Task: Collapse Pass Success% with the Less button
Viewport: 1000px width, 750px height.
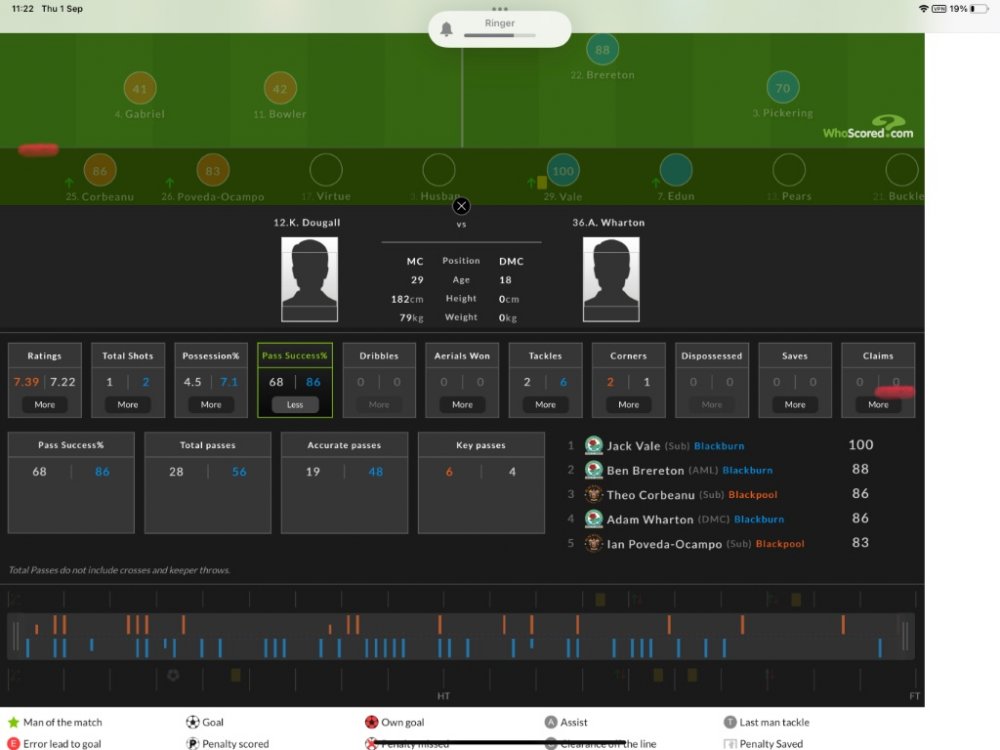Action: pyautogui.click(x=295, y=405)
